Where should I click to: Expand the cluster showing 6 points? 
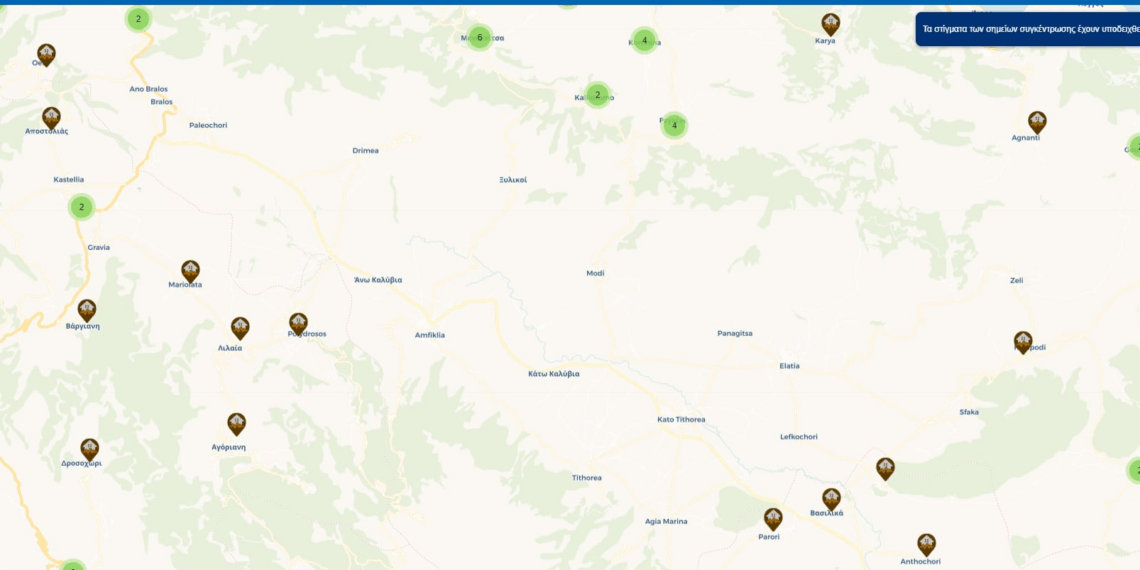[x=479, y=38]
